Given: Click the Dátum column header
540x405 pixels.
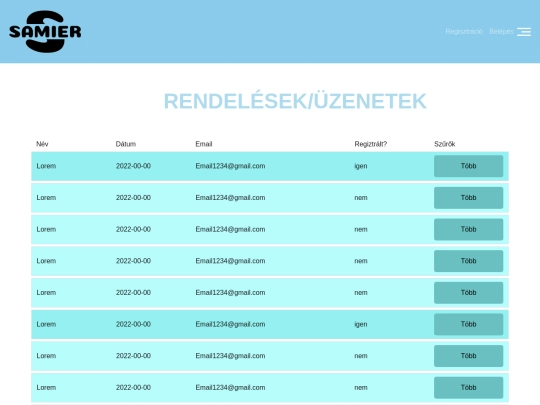Looking at the screenshot, I should pyautogui.click(x=126, y=144).
